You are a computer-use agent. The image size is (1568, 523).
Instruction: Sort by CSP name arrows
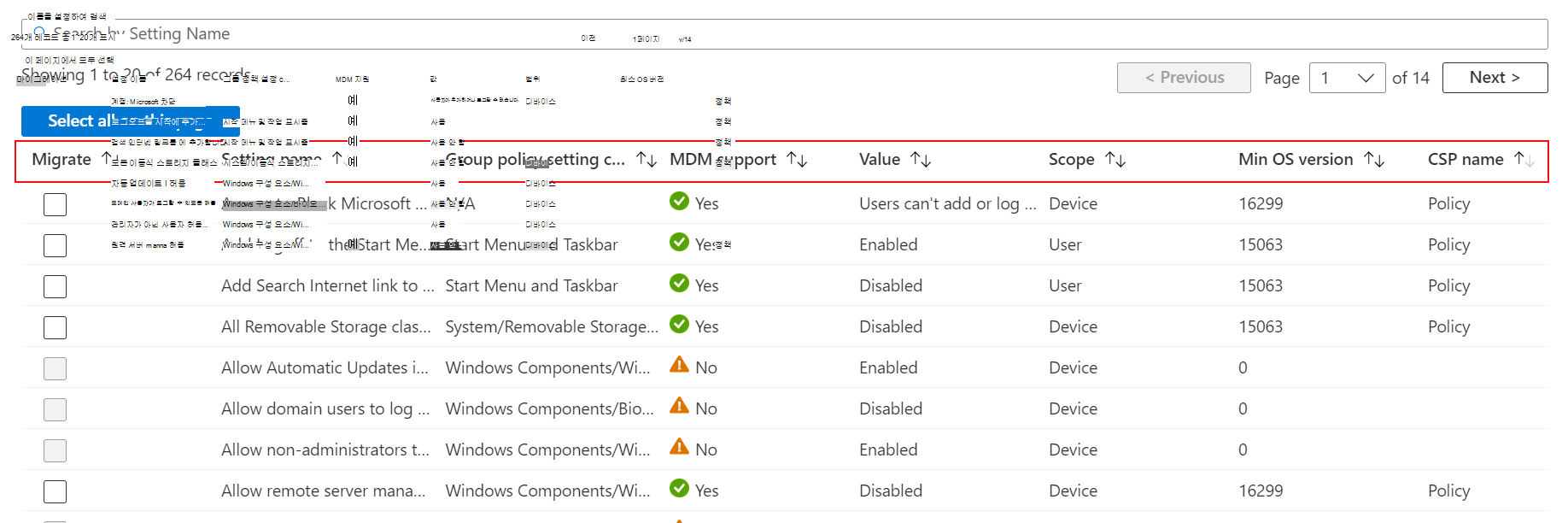point(1524,160)
